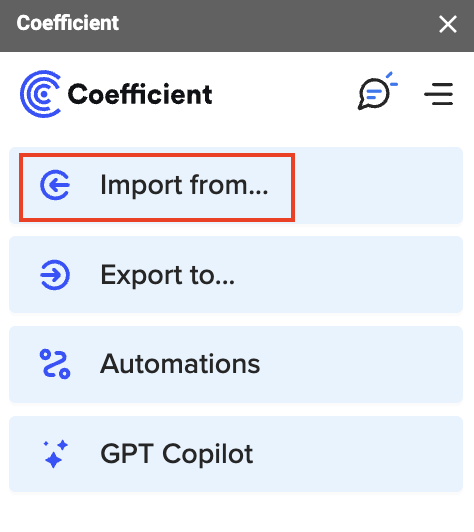Click the blue Coefficient swirl logo
Image resolution: width=474 pixels, height=532 pixels.
[41, 94]
